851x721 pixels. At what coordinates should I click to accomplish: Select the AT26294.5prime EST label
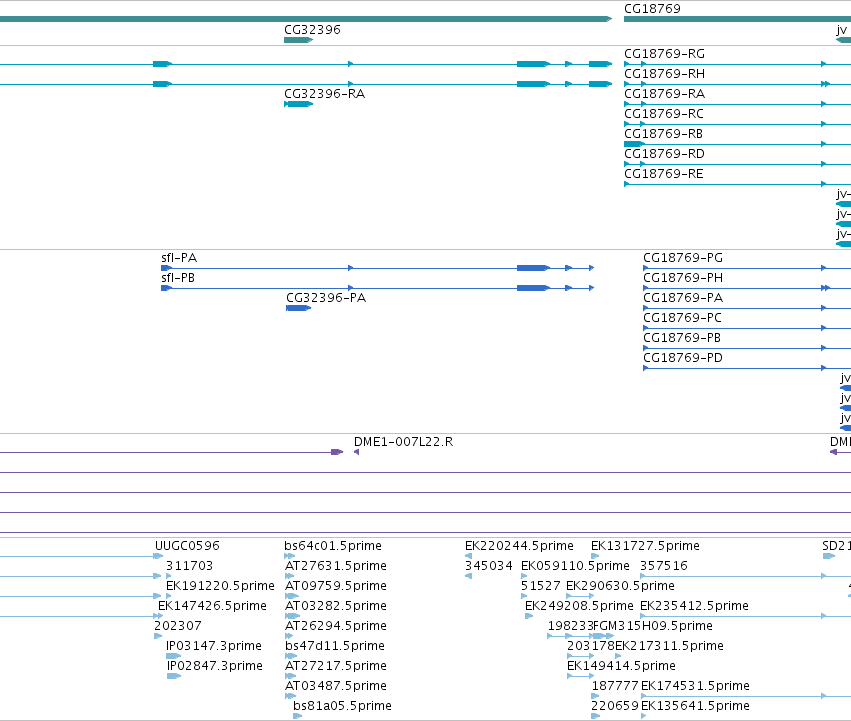point(336,627)
